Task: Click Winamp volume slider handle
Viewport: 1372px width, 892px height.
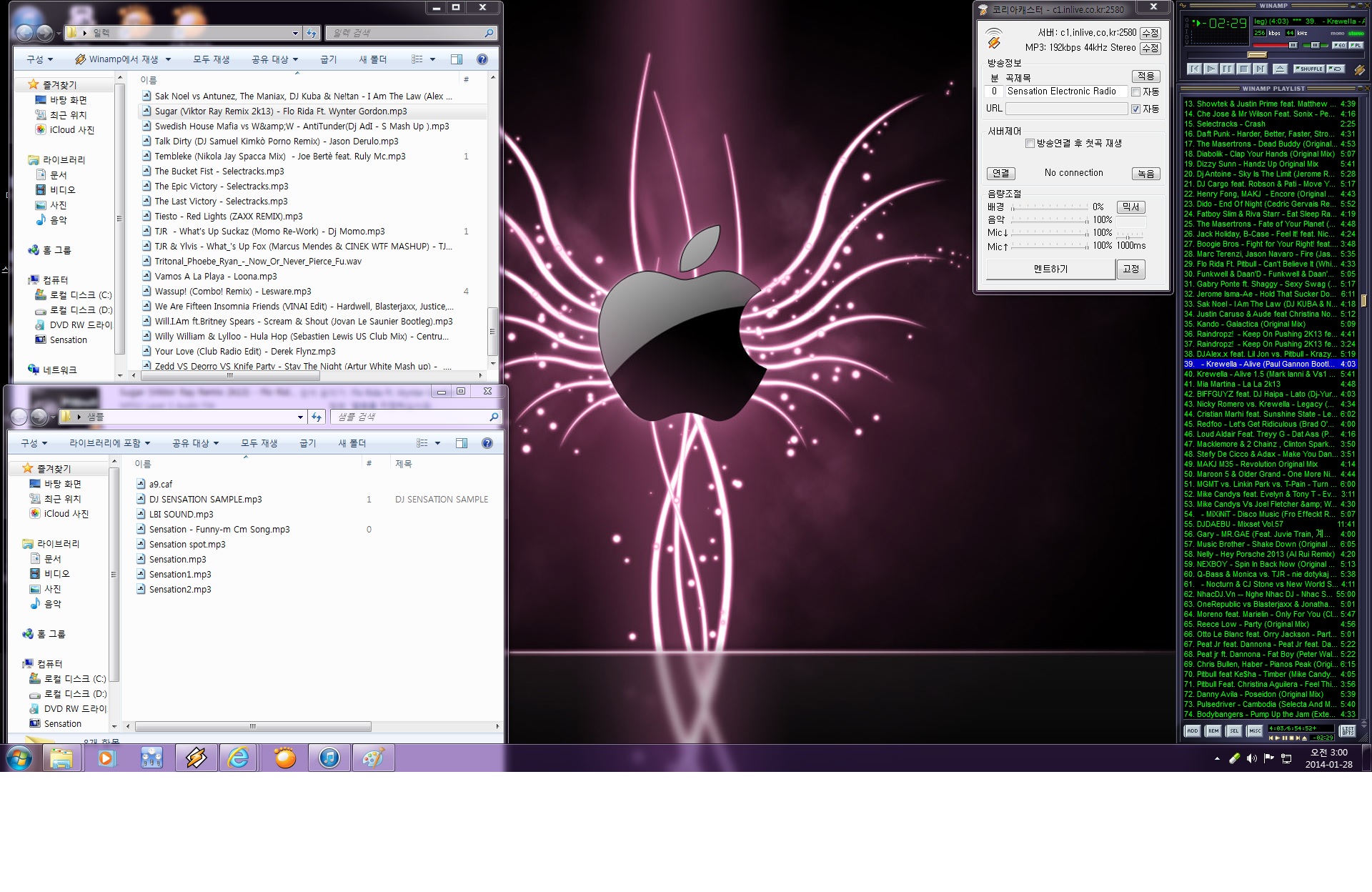Action: click(1293, 45)
